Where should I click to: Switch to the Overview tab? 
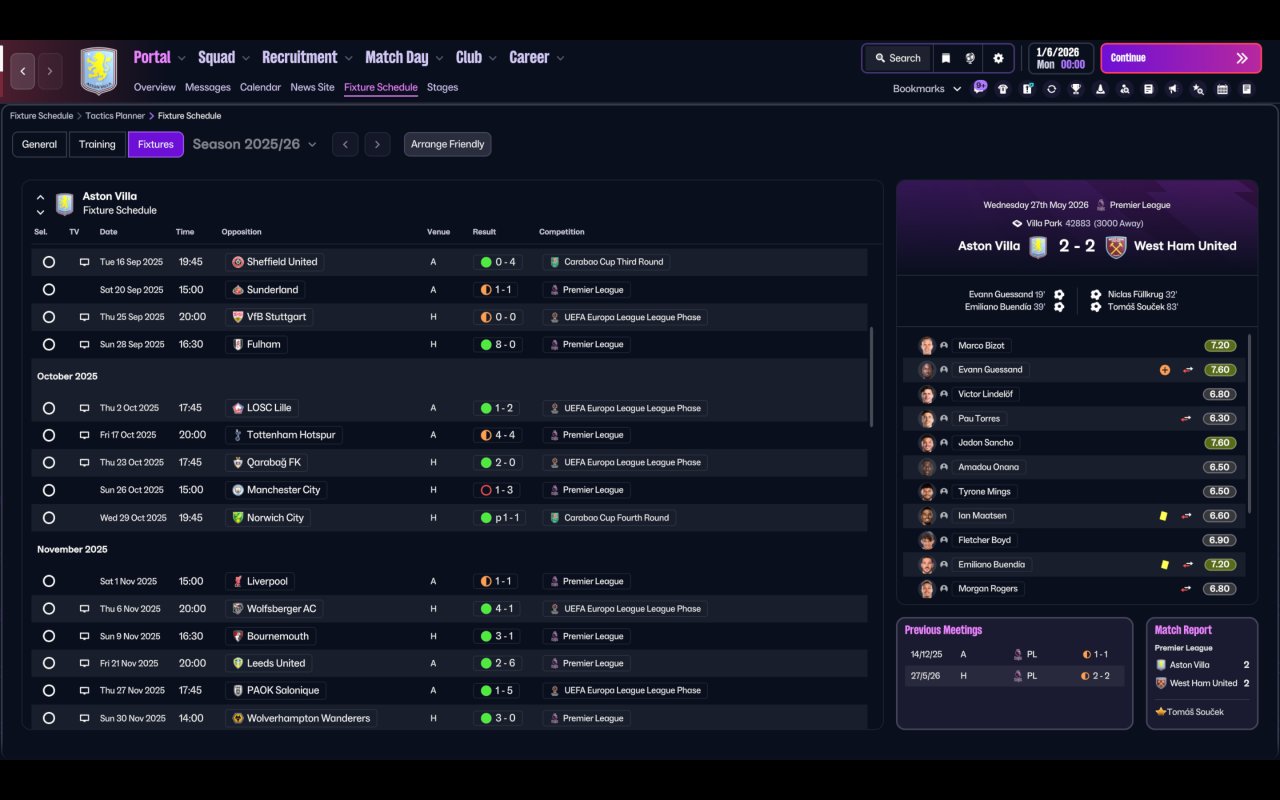[154, 87]
